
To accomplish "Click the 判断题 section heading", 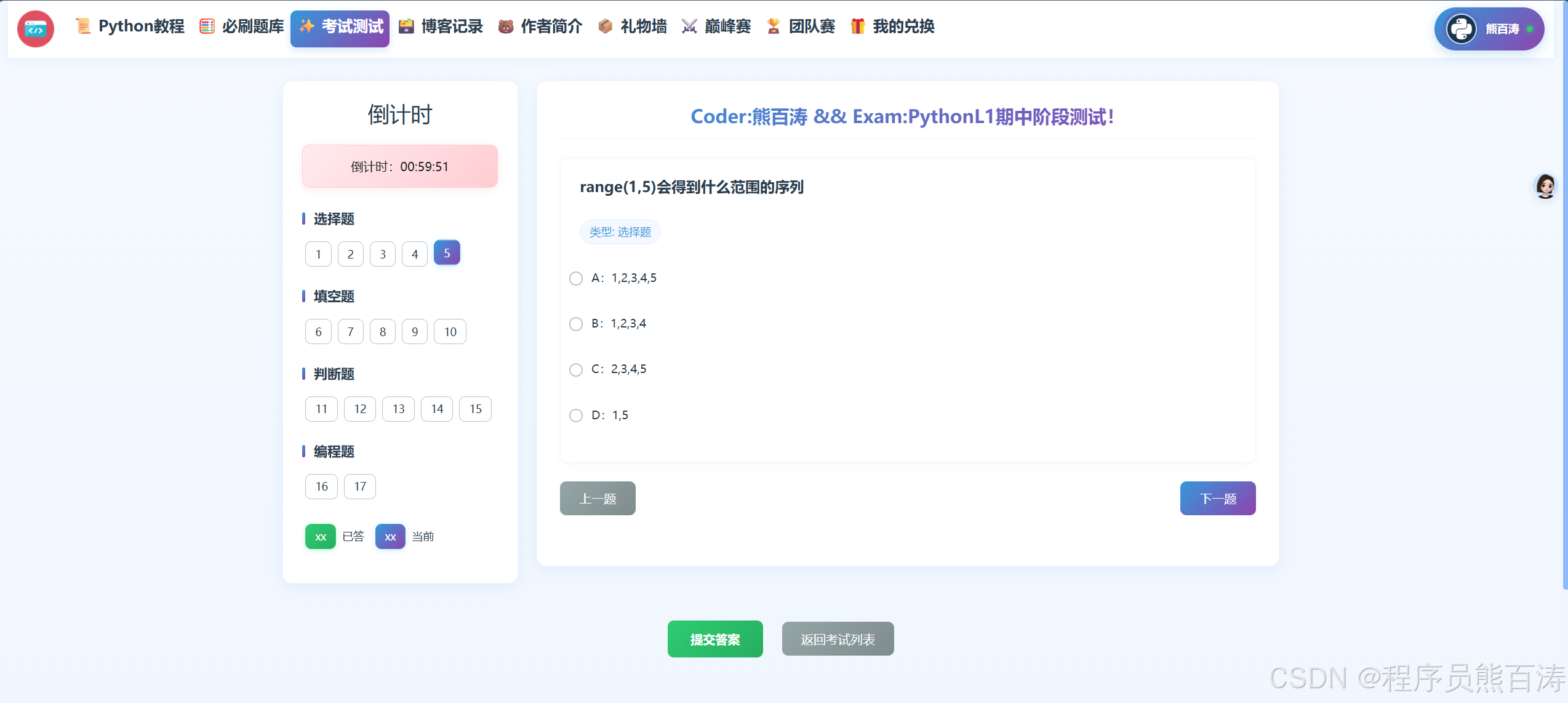I will [334, 374].
